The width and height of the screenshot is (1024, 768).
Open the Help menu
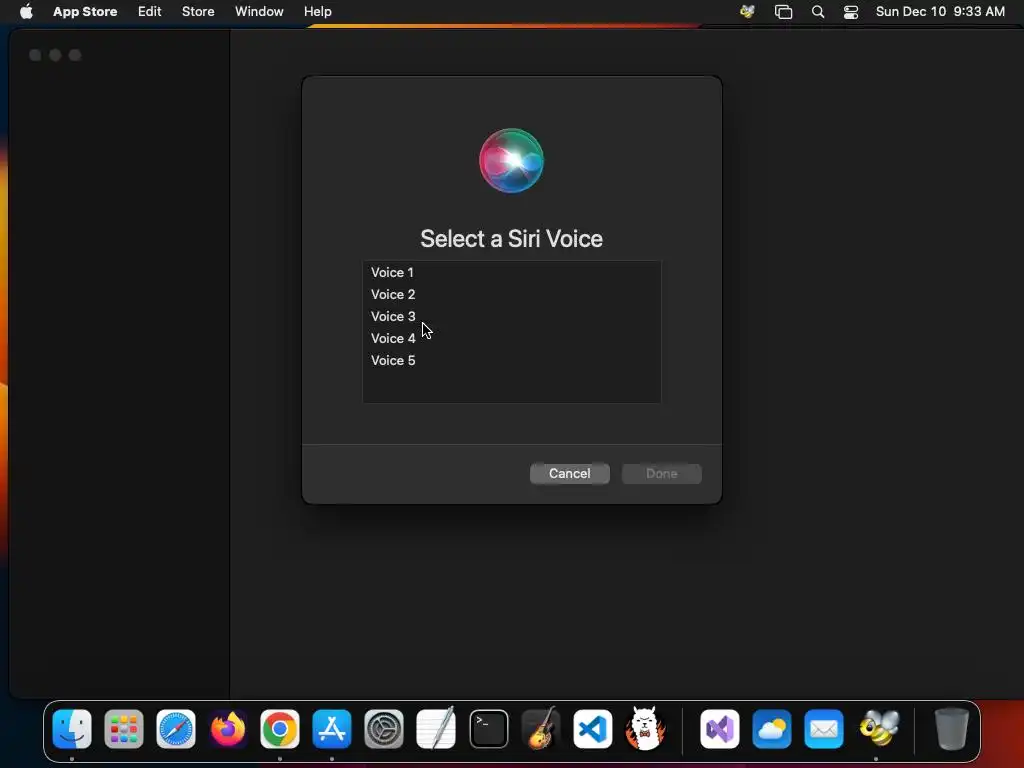coord(317,12)
